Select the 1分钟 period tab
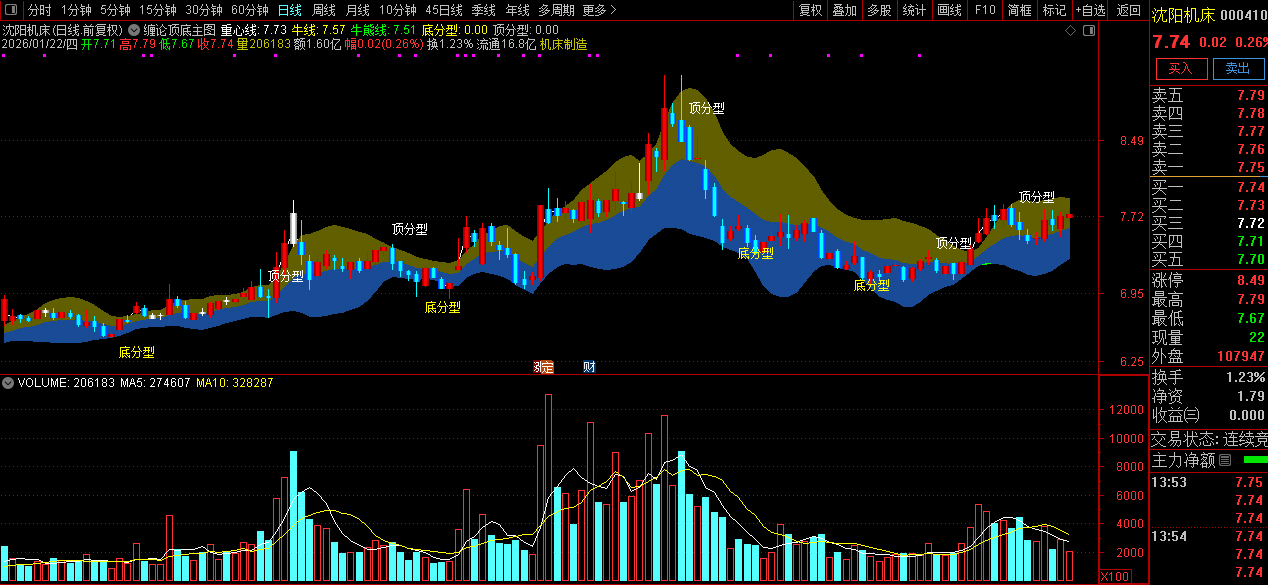1268x585 pixels. (x=76, y=10)
